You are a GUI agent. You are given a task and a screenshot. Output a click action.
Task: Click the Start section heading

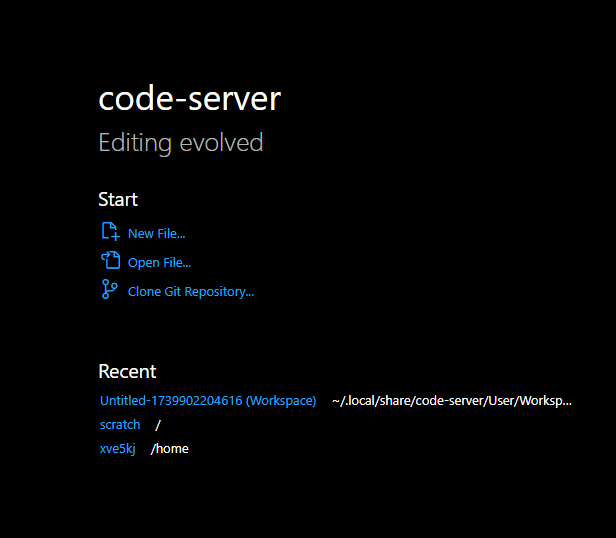[x=118, y=200]
